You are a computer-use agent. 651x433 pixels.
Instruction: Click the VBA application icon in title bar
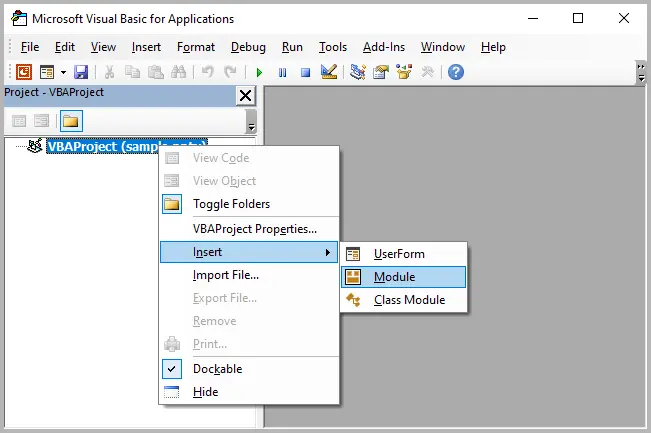pos(19,18)
